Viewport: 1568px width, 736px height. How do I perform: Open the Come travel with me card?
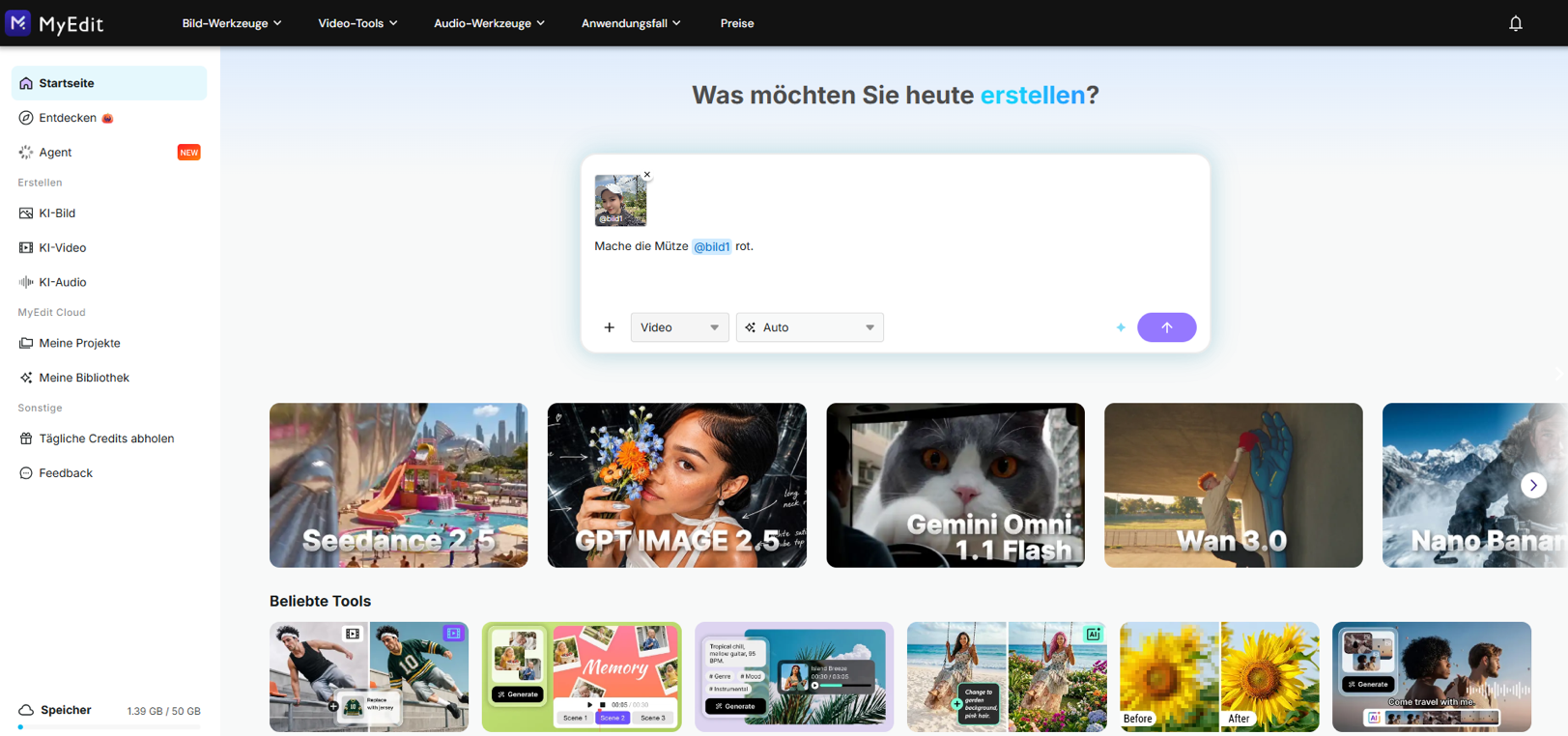tap(1432, 676)
